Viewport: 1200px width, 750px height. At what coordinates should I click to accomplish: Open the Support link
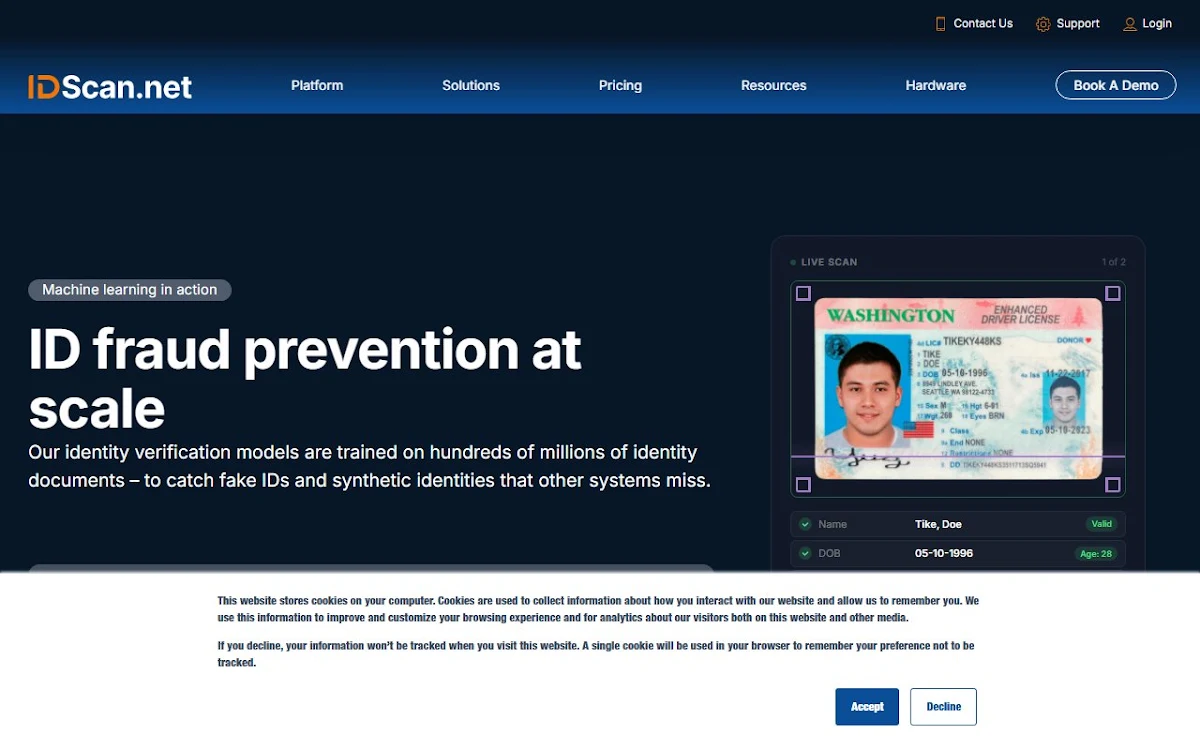[x=1078, y=24]
